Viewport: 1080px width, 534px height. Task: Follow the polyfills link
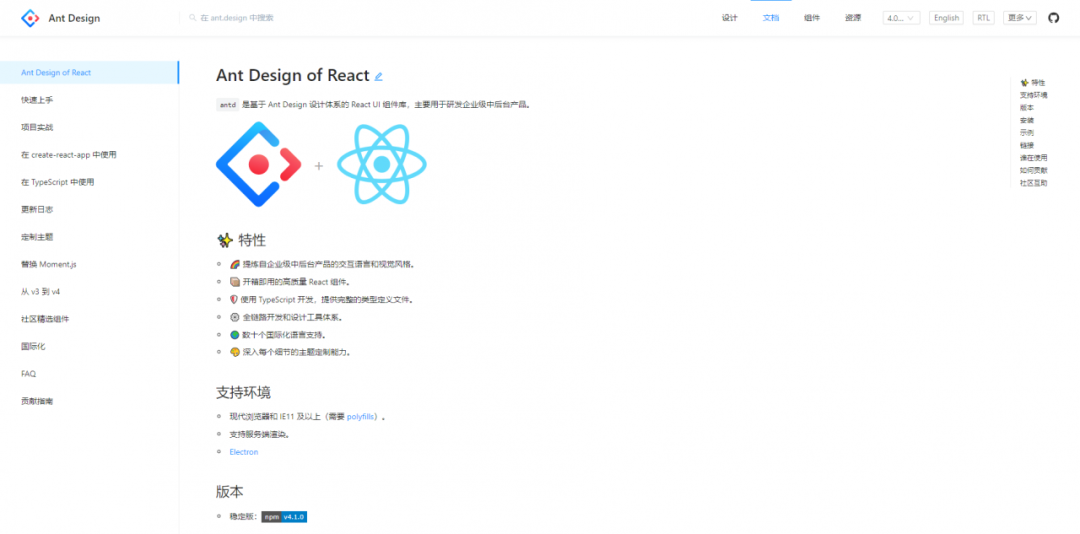pos(362,417)
